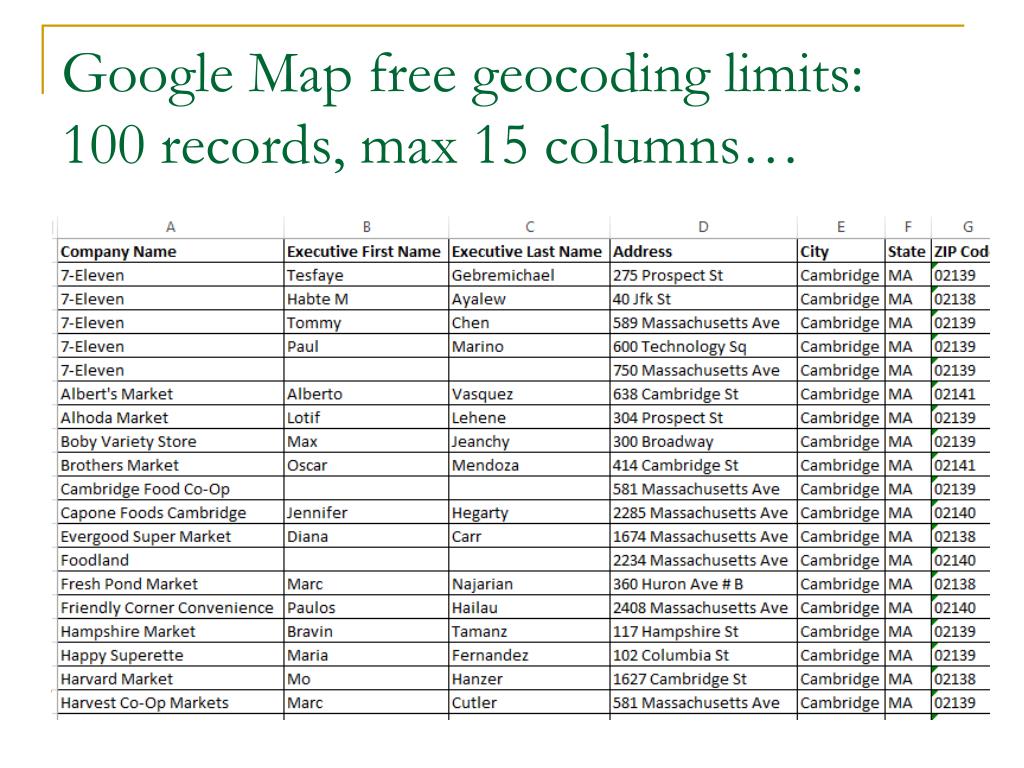Select the cell '600 Technology Sq'
This screenshot has height=768, width=1024.
(703, 346)
